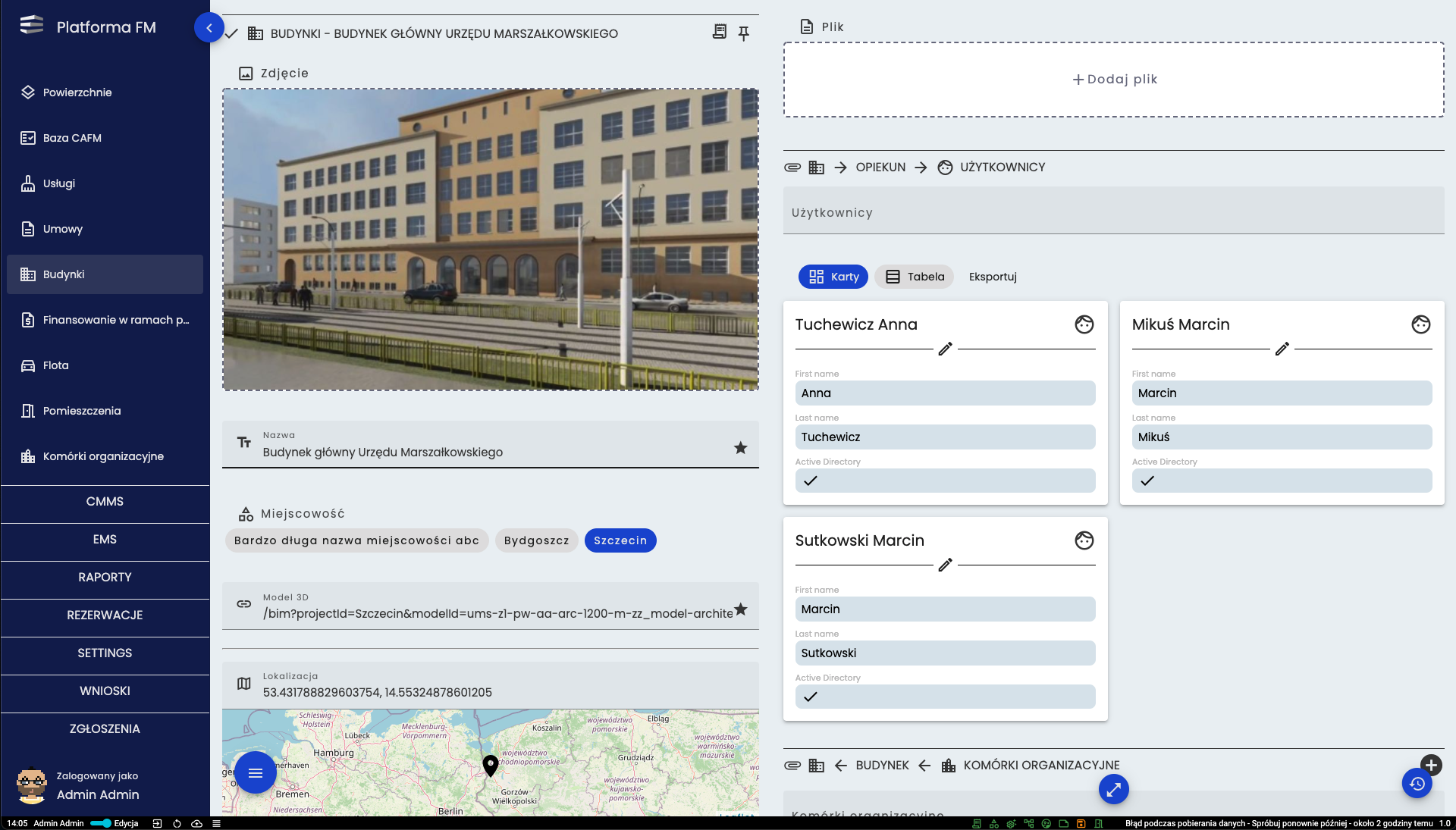The image size is (1456, 830).
Task: Expand the RAPORTY section
Action: click(x=105, y=578)
